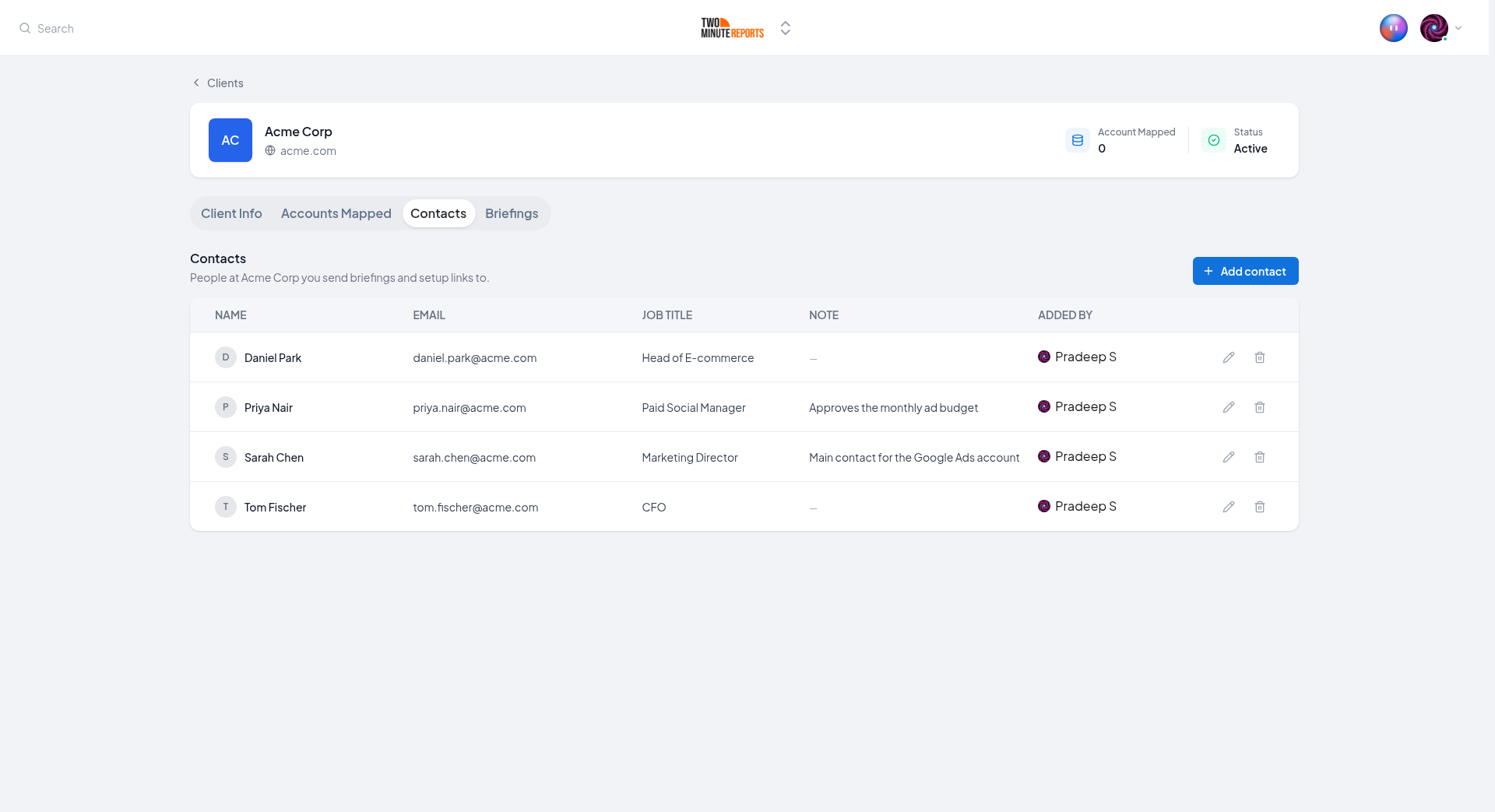1495x812 pixels.
Task: Click Pradeep S in Tom Fischer row
Action: 1077,506
